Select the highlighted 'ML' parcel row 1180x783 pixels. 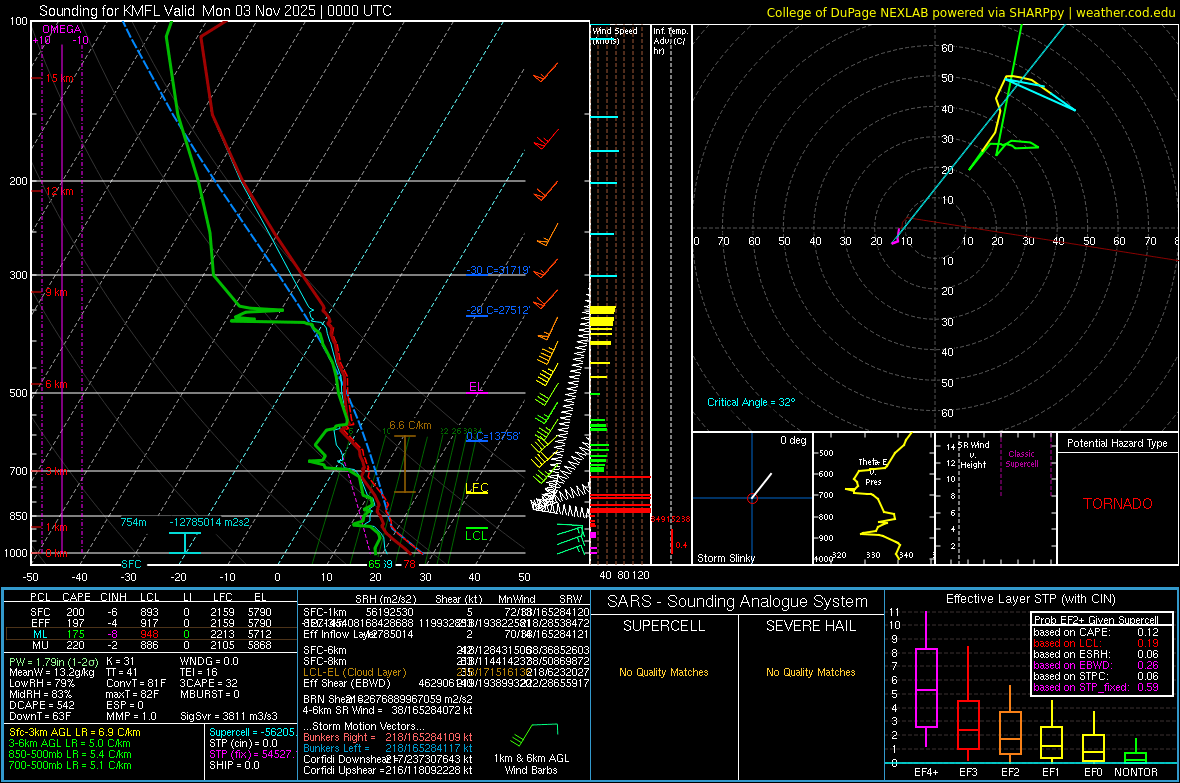tap(151, 634)
